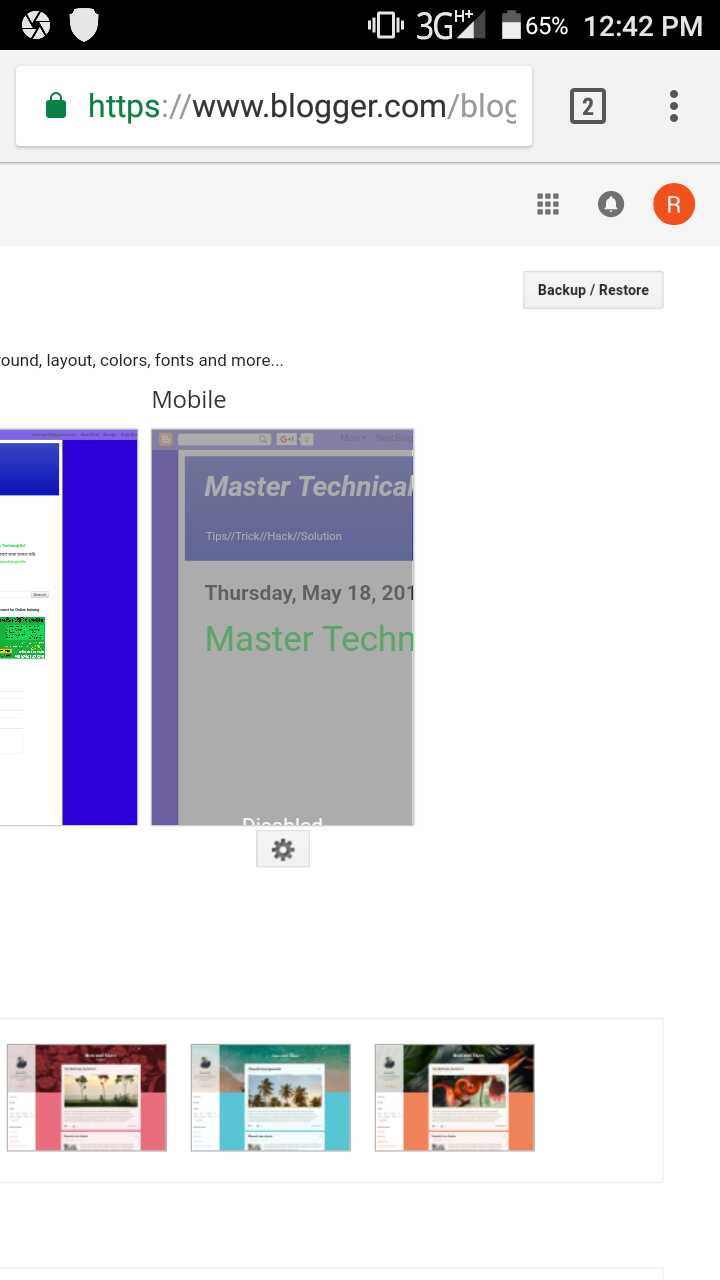This screenshot has width=720, height=1280.
Task: Open Chrome tab switcher showing 2 tabs
Action: click(x=588, y=106)
